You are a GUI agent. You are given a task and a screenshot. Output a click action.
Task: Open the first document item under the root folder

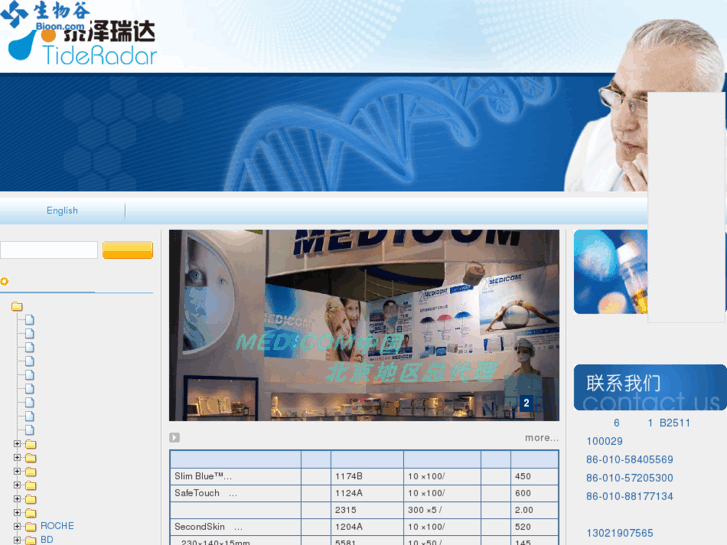[30, 320]
